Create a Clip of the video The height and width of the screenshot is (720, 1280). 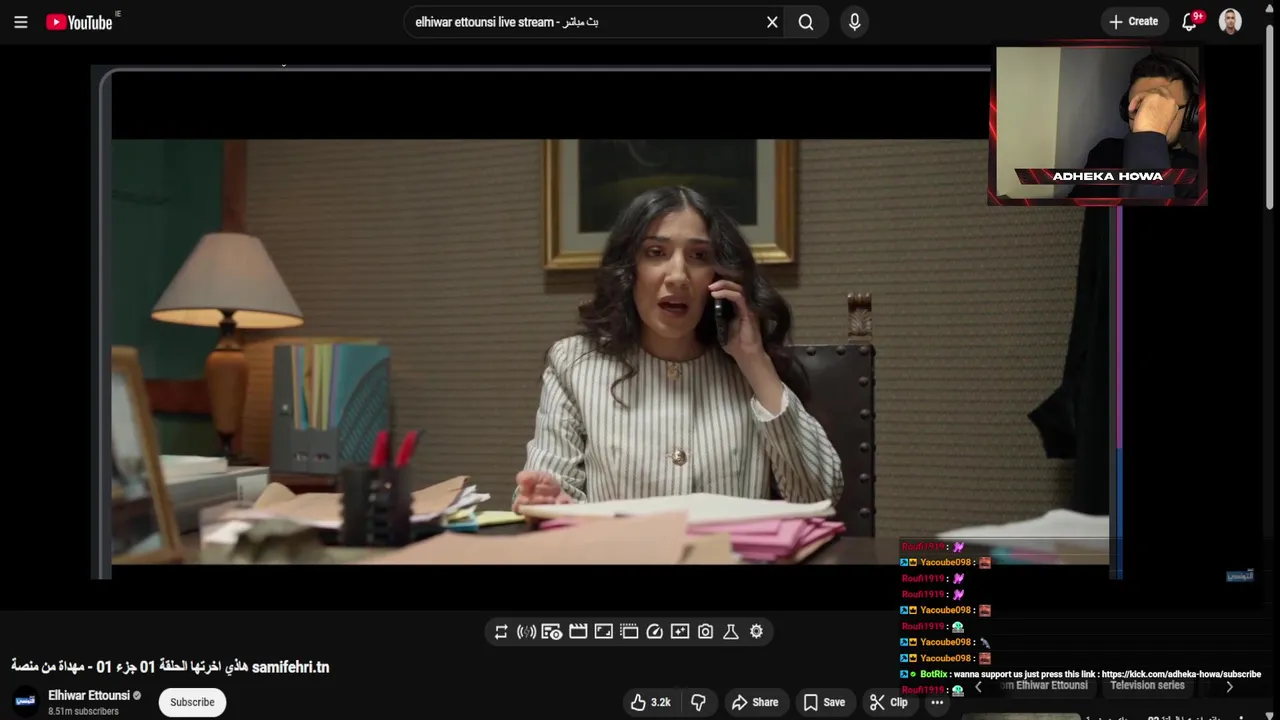[888, 702]
